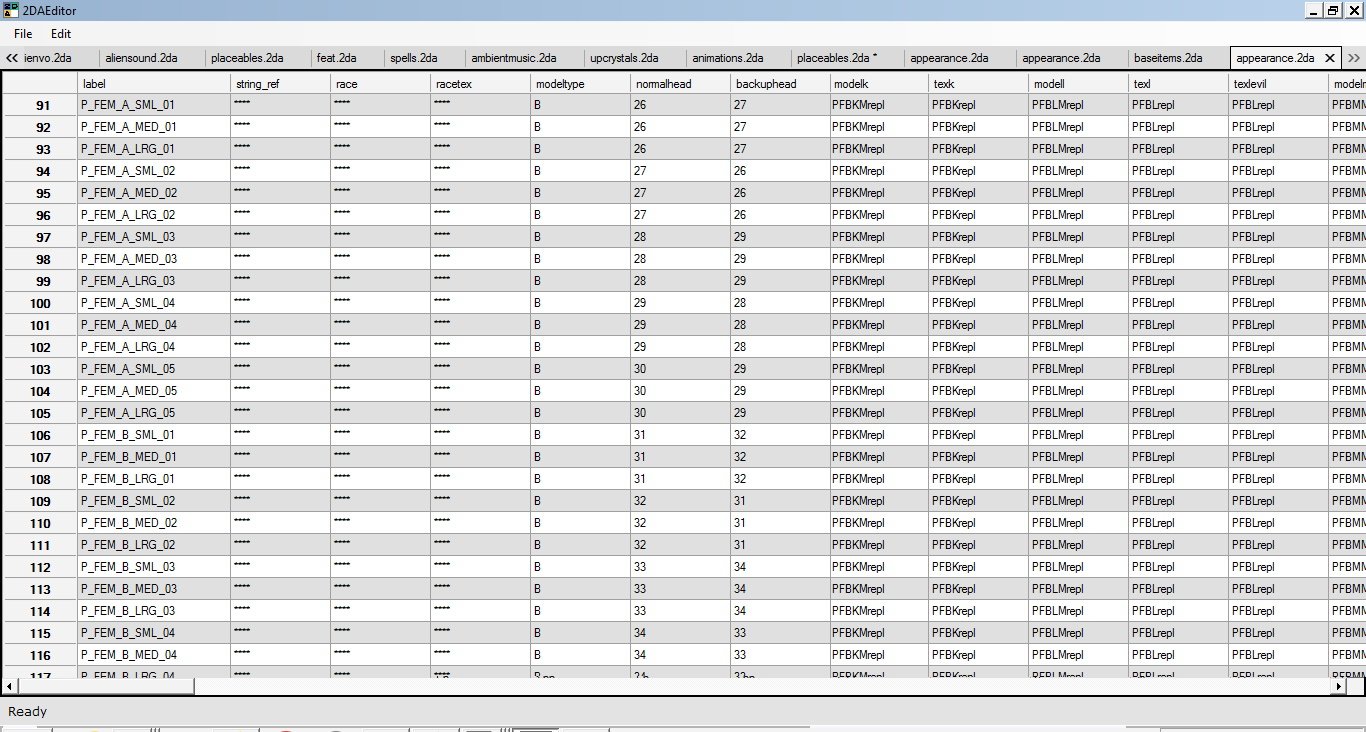Click the modelk column header
1366x732 pixels.
click(x=879, y=84)
